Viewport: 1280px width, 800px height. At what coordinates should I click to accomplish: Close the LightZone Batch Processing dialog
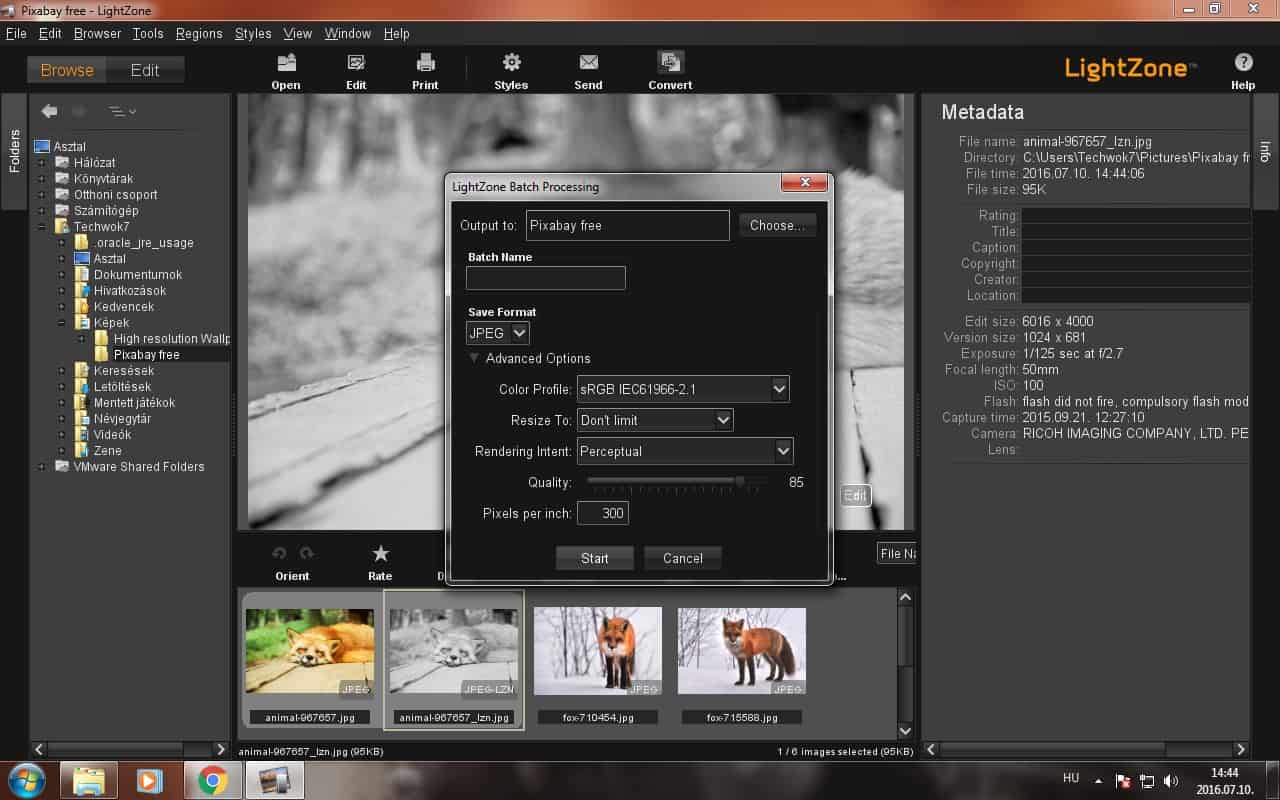(805, 182)
